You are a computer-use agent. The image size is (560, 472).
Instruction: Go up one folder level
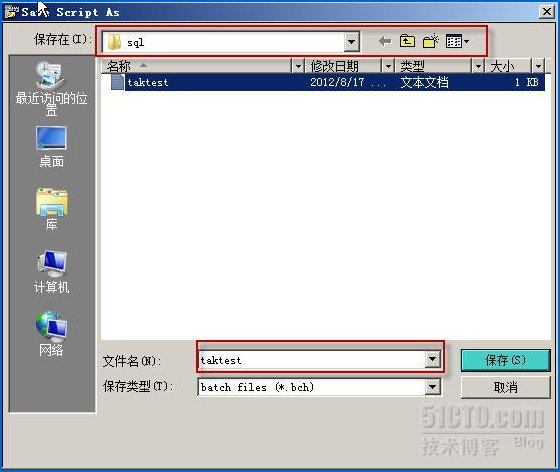click(407, 41)
